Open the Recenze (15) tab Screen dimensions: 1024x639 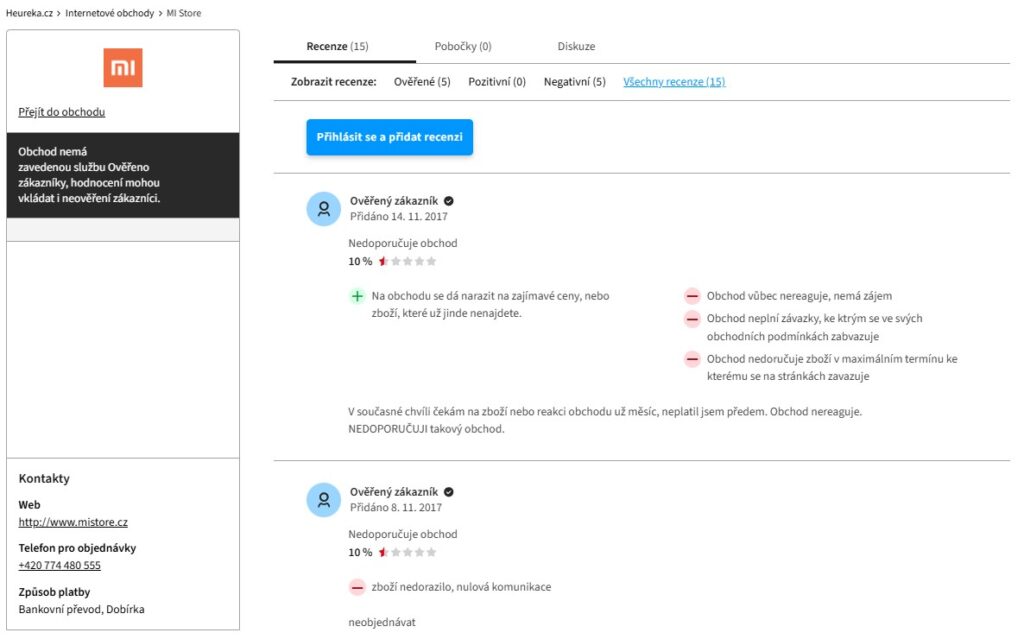(337, 46)
